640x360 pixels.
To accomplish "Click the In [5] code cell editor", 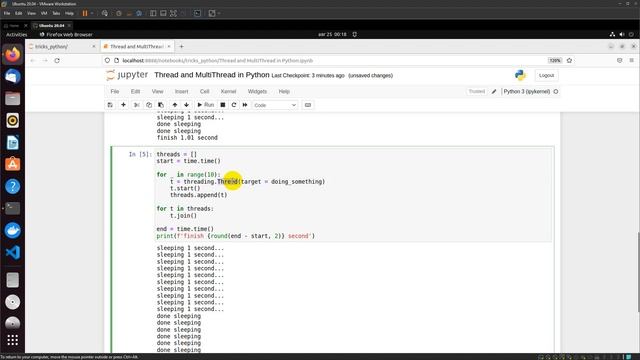I will coord(353,195).
